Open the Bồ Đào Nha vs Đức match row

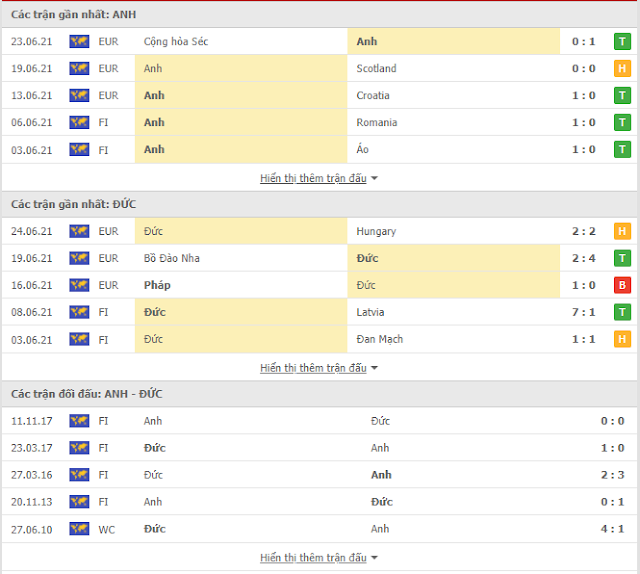320,258
